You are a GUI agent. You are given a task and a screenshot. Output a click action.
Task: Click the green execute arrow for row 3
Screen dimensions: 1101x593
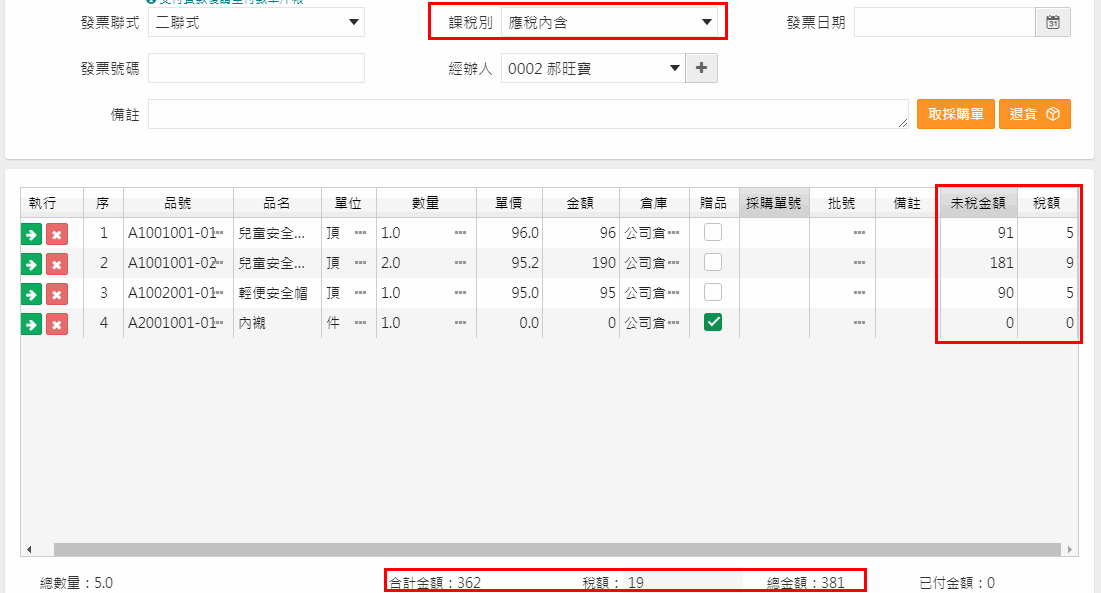click(x=32, y=294)
